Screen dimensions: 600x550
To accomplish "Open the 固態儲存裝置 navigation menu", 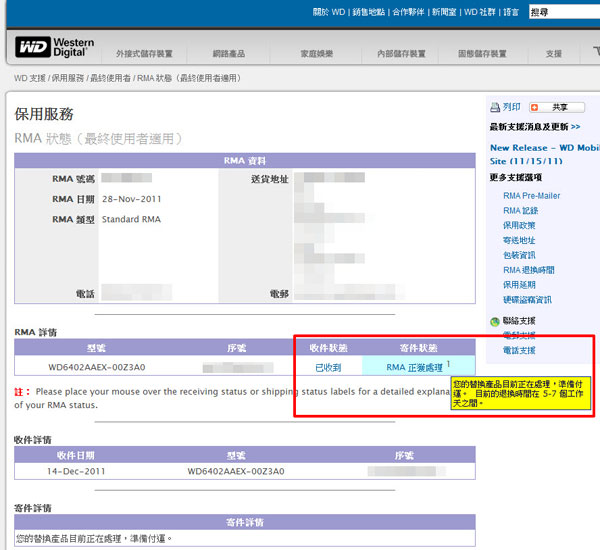I will [482, 54].
